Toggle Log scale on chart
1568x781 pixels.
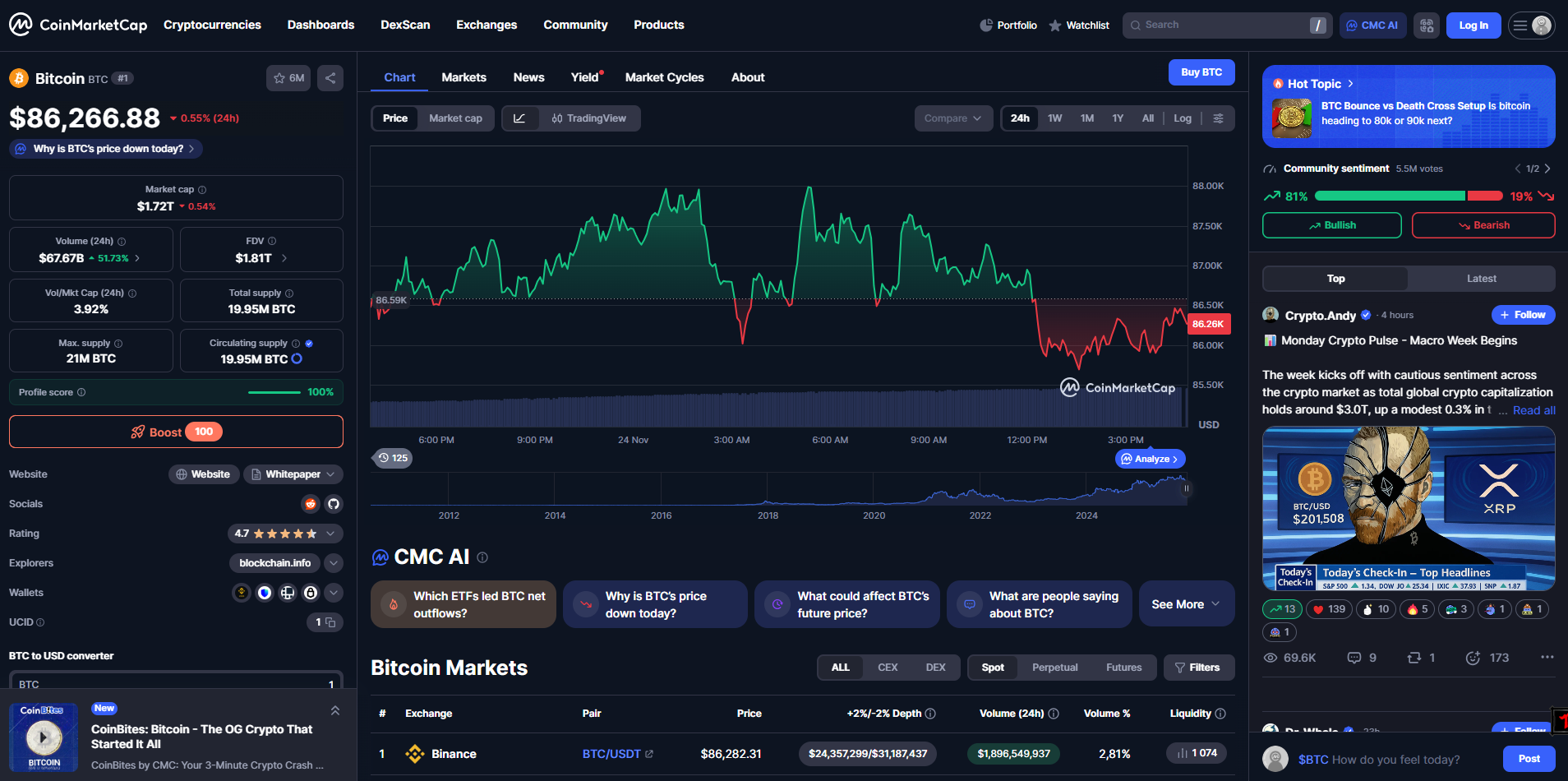point(1183,118)
